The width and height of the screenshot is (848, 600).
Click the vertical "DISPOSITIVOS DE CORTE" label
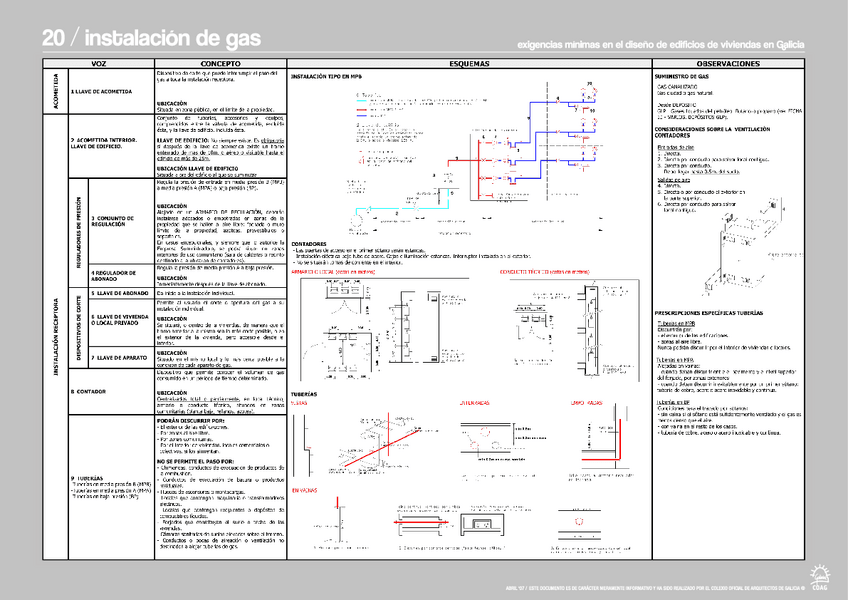click(x=78, y=328)
